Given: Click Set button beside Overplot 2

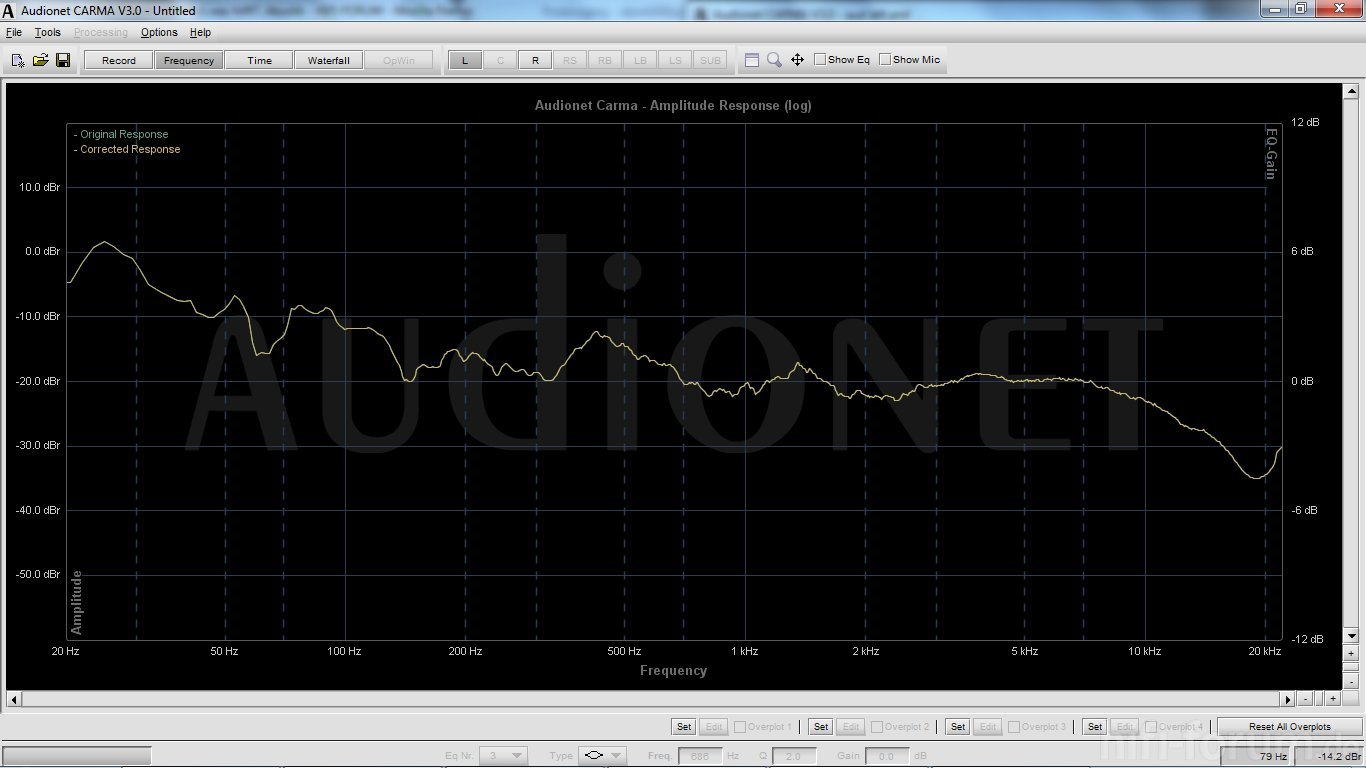Looking at the screenshot, I should pyautogui.click(x=821, y=727).
